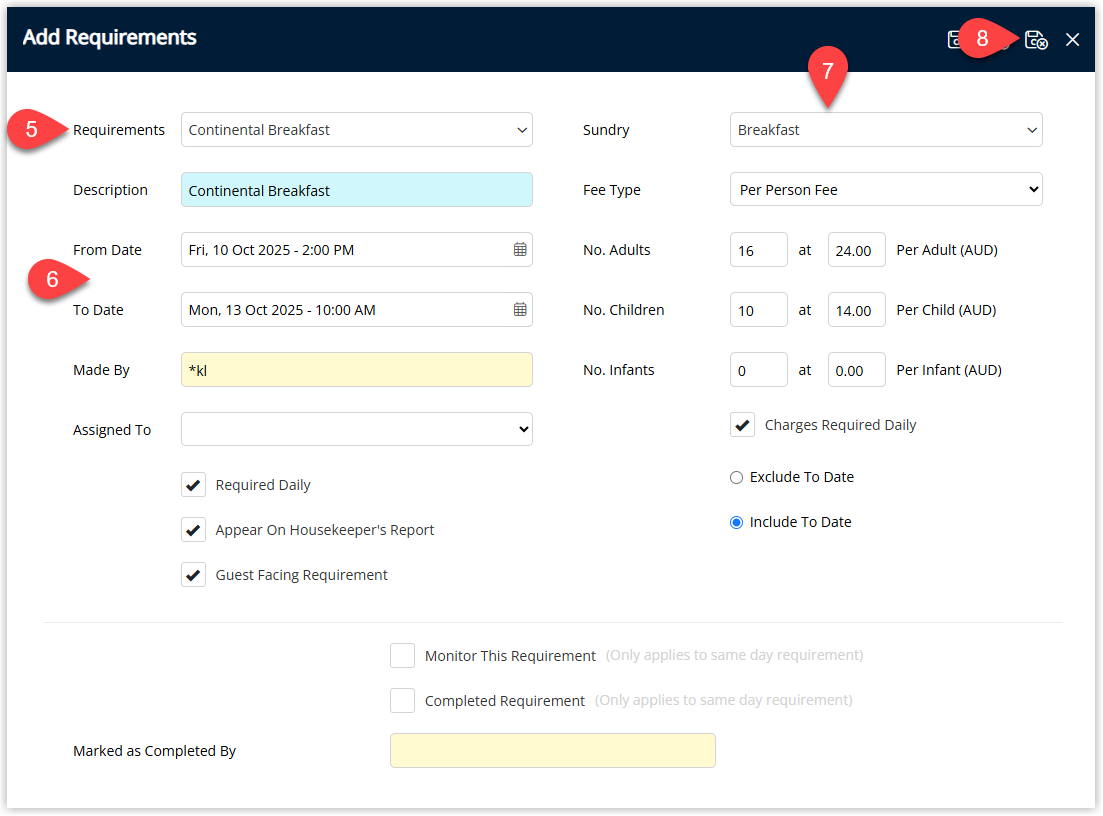Click the No. Children quantity field

tap(758, 310)
